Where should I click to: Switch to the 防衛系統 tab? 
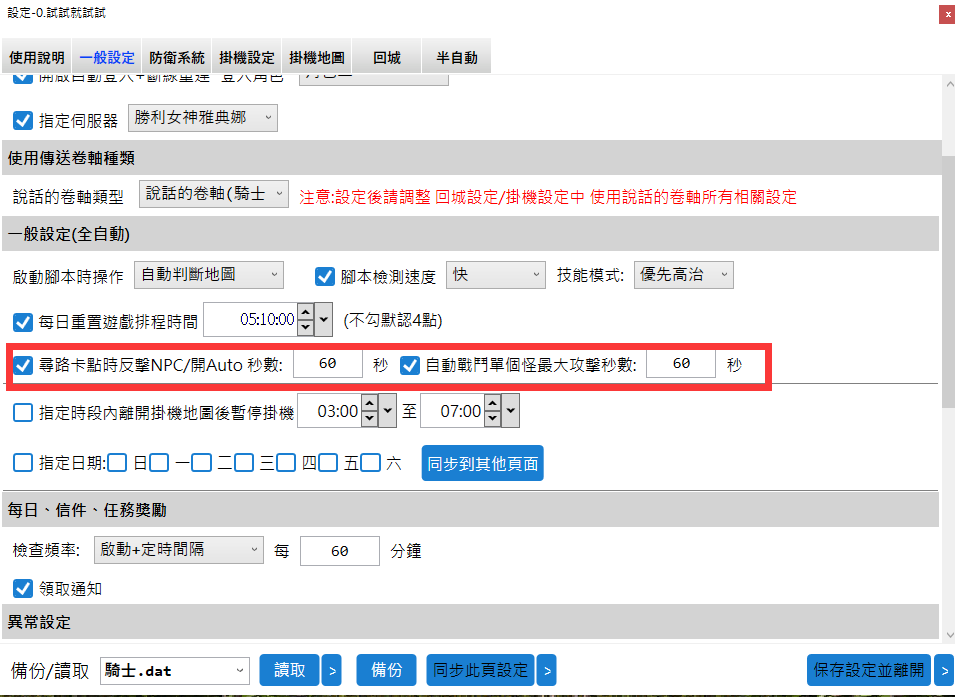(177, 58)
